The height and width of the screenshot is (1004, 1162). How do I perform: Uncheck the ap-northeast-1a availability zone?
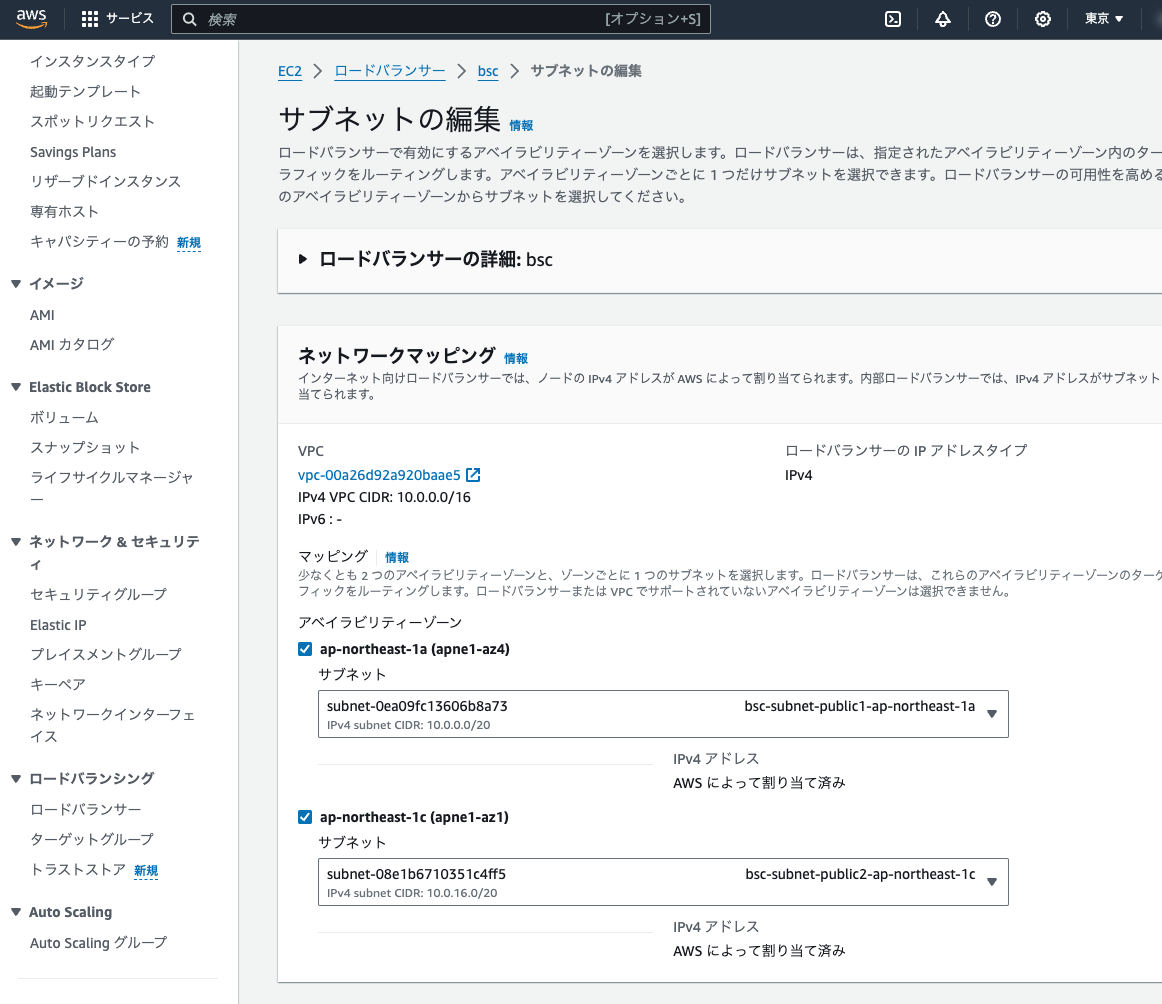(x=304, y=648)
